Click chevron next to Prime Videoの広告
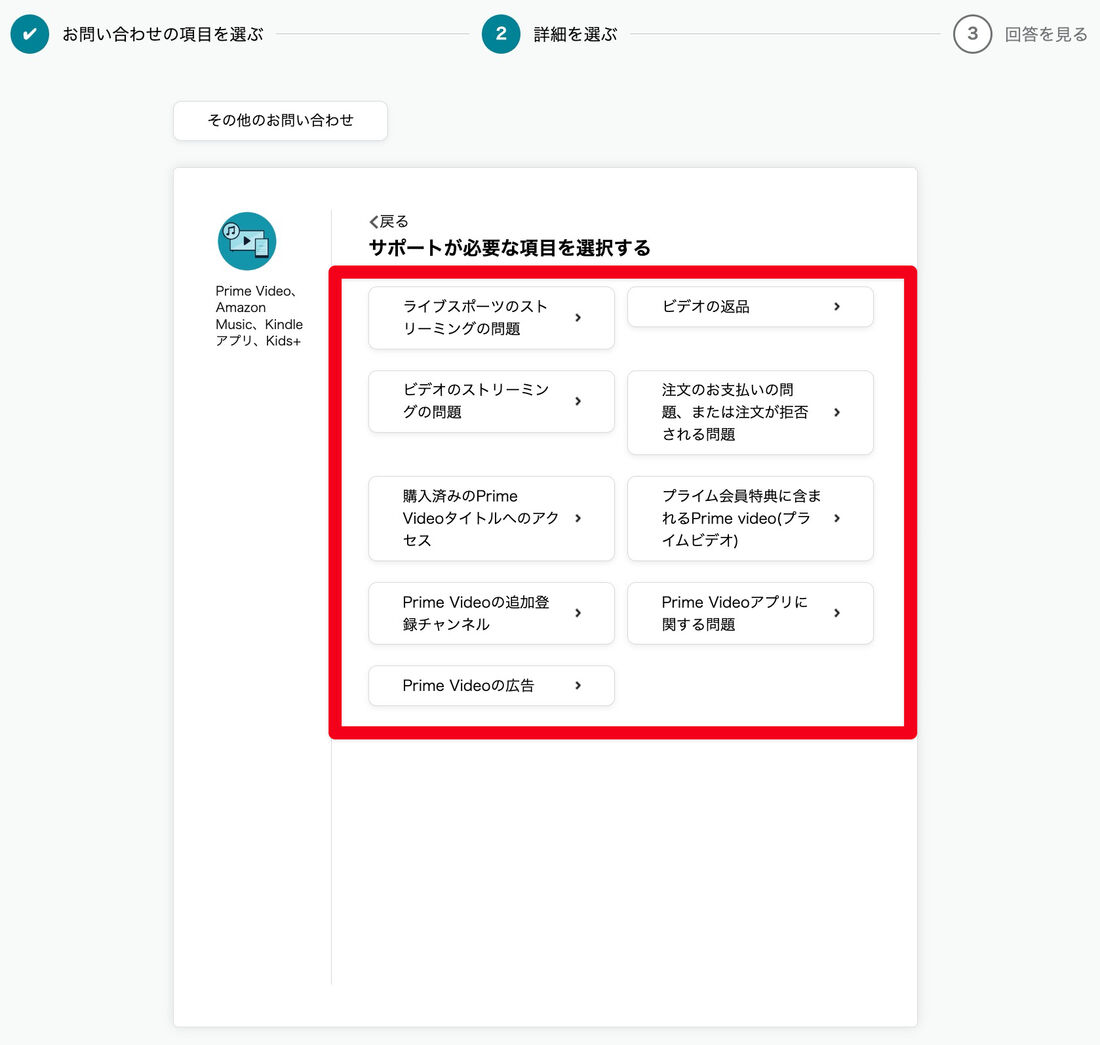1100x1045 pixels. (x=578, y=685)
